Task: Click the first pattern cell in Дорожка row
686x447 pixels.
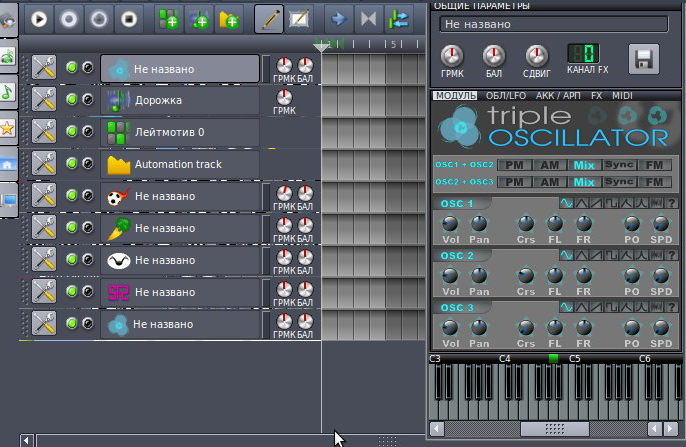Action: (x=330, y=100)
